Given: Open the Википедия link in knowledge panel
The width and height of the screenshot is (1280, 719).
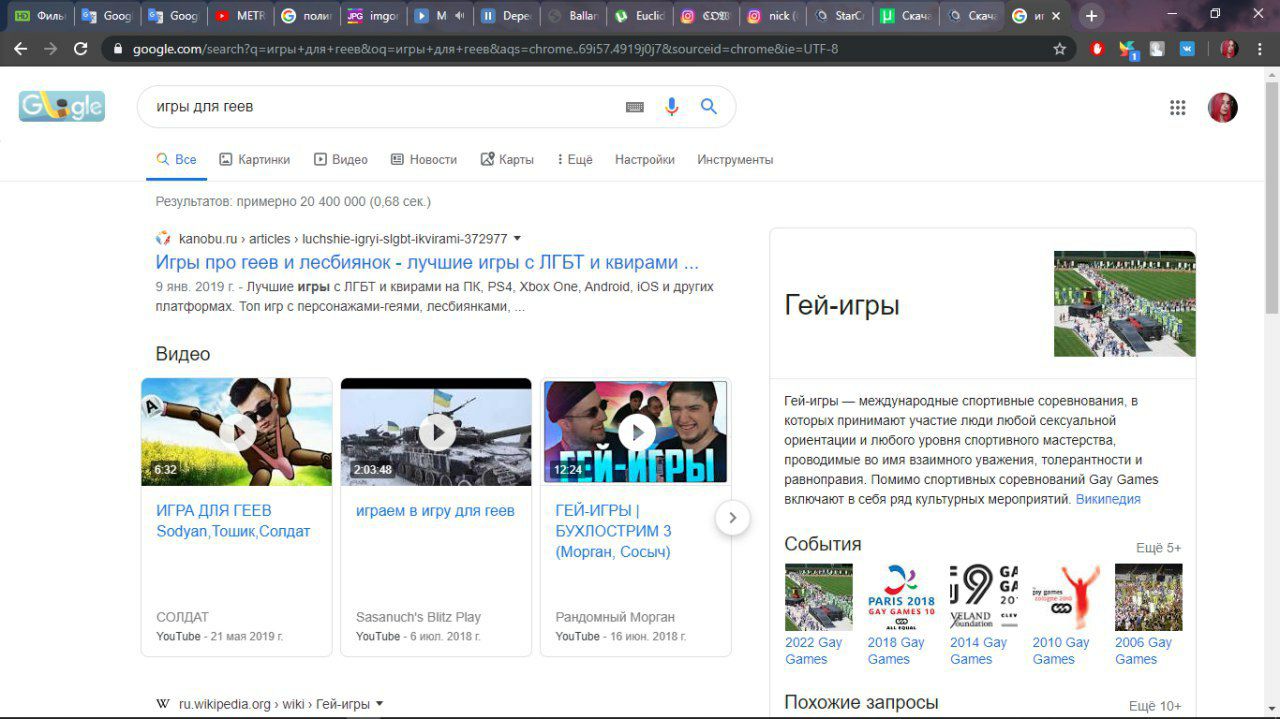Looking at the screenshot, I should pos(1108,499).
